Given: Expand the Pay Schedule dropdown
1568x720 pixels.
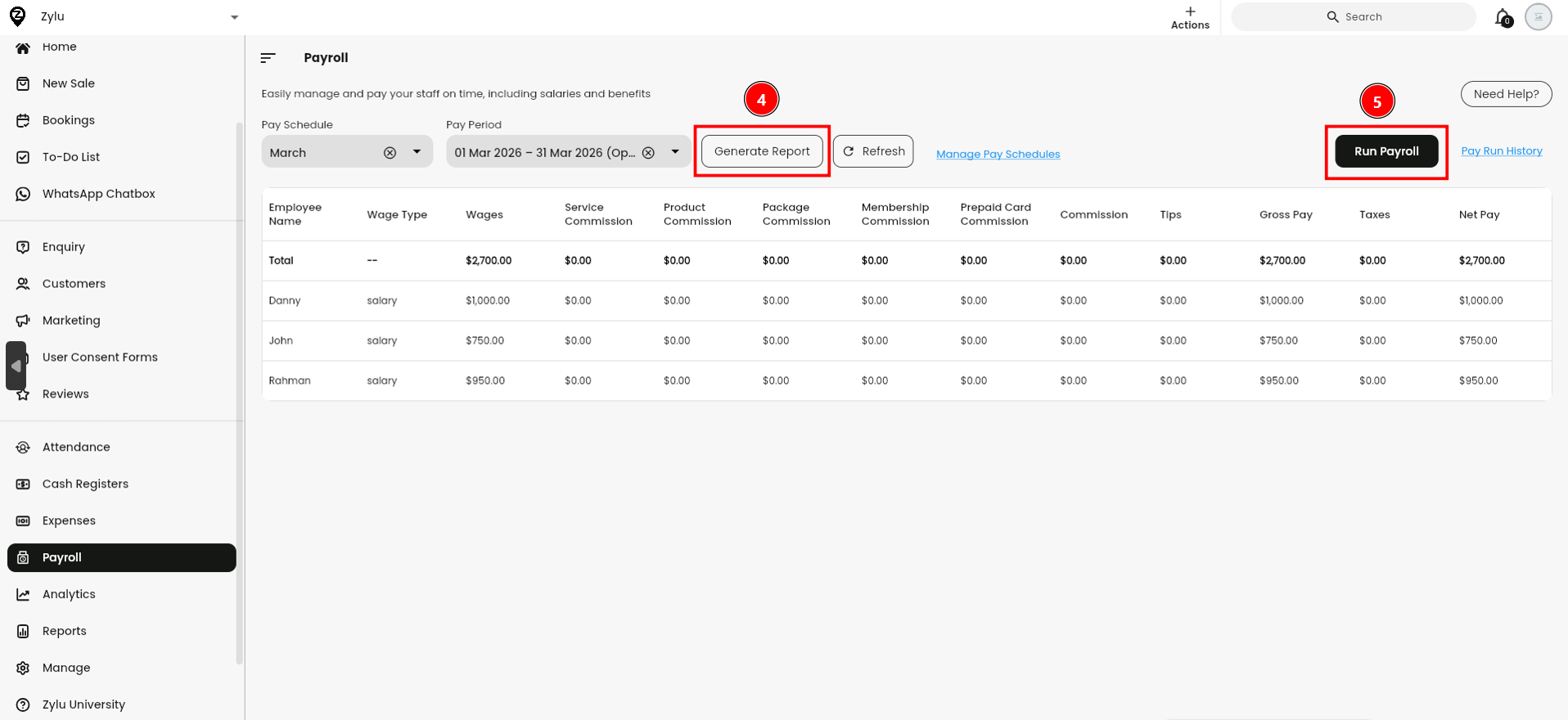Looking at the screenshot, I should (x=417, y=152).
